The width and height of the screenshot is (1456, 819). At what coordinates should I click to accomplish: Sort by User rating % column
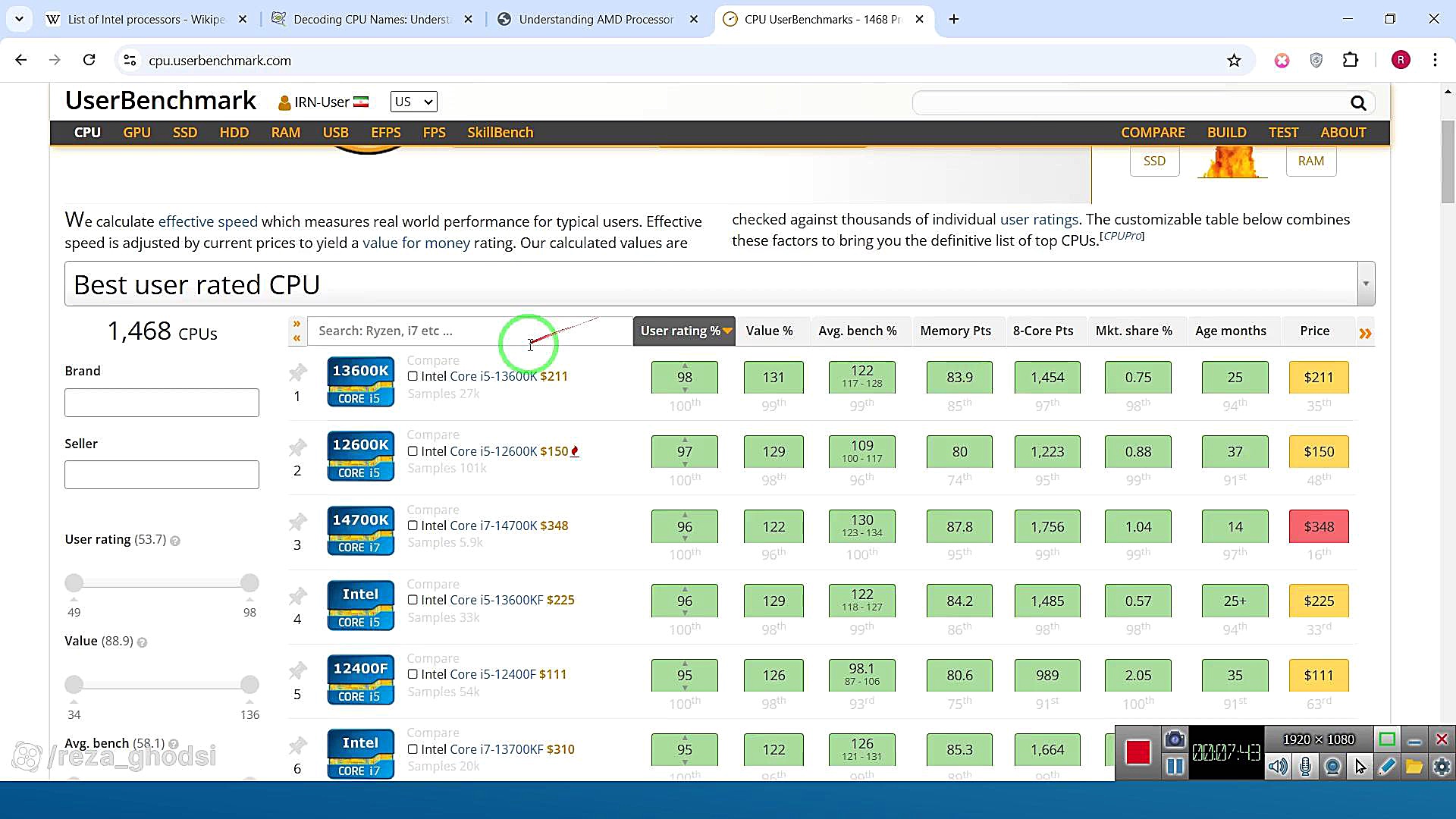click(684, 331)
